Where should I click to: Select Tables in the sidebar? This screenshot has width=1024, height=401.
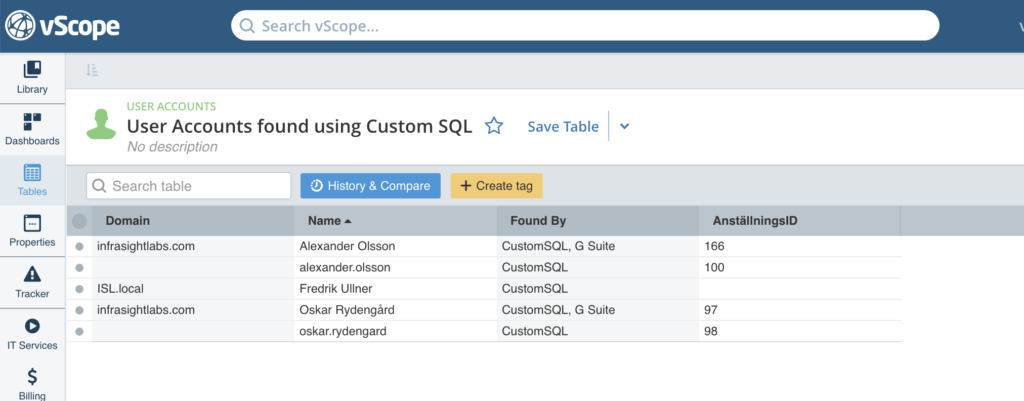click(x=32, y=180)
